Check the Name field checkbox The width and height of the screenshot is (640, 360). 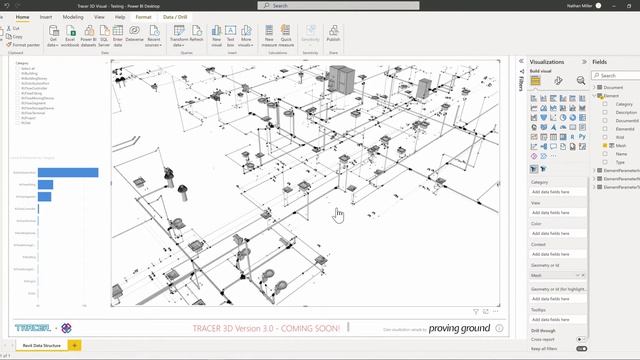click(605, 154)
